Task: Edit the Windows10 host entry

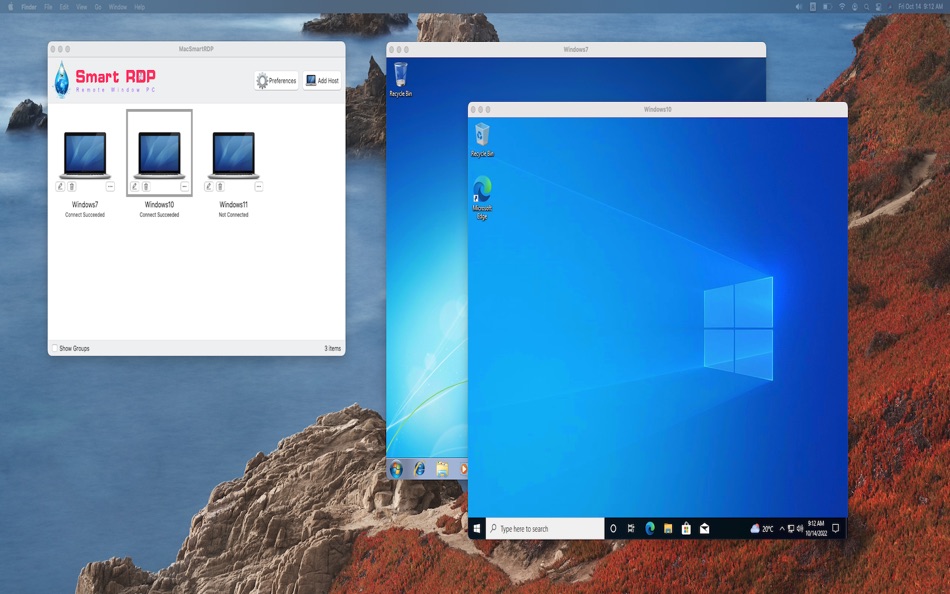Action: [x=135, y=187]
